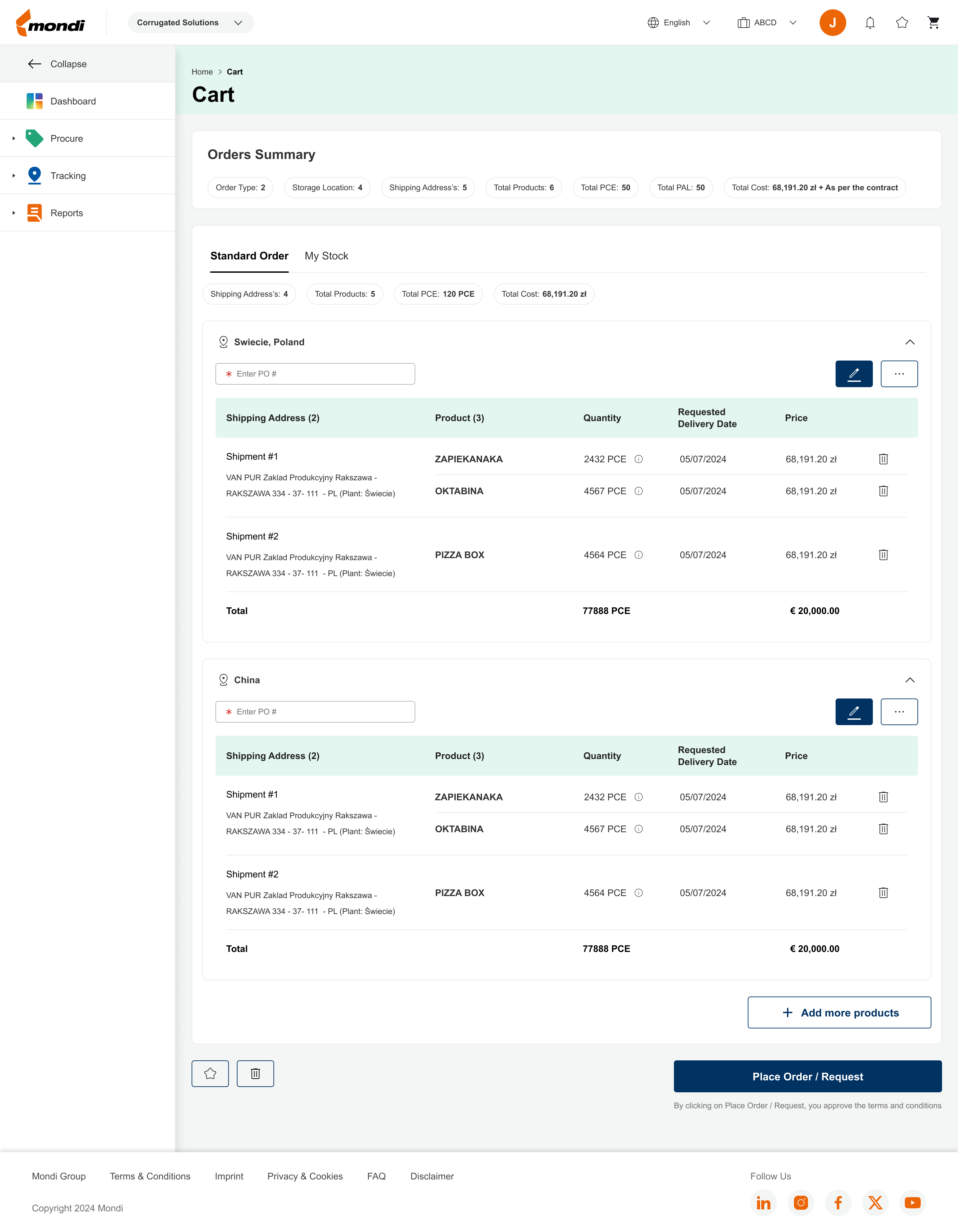Empty cart with bottom trash button
The image size is (958, 1232).
(255, 1073)
